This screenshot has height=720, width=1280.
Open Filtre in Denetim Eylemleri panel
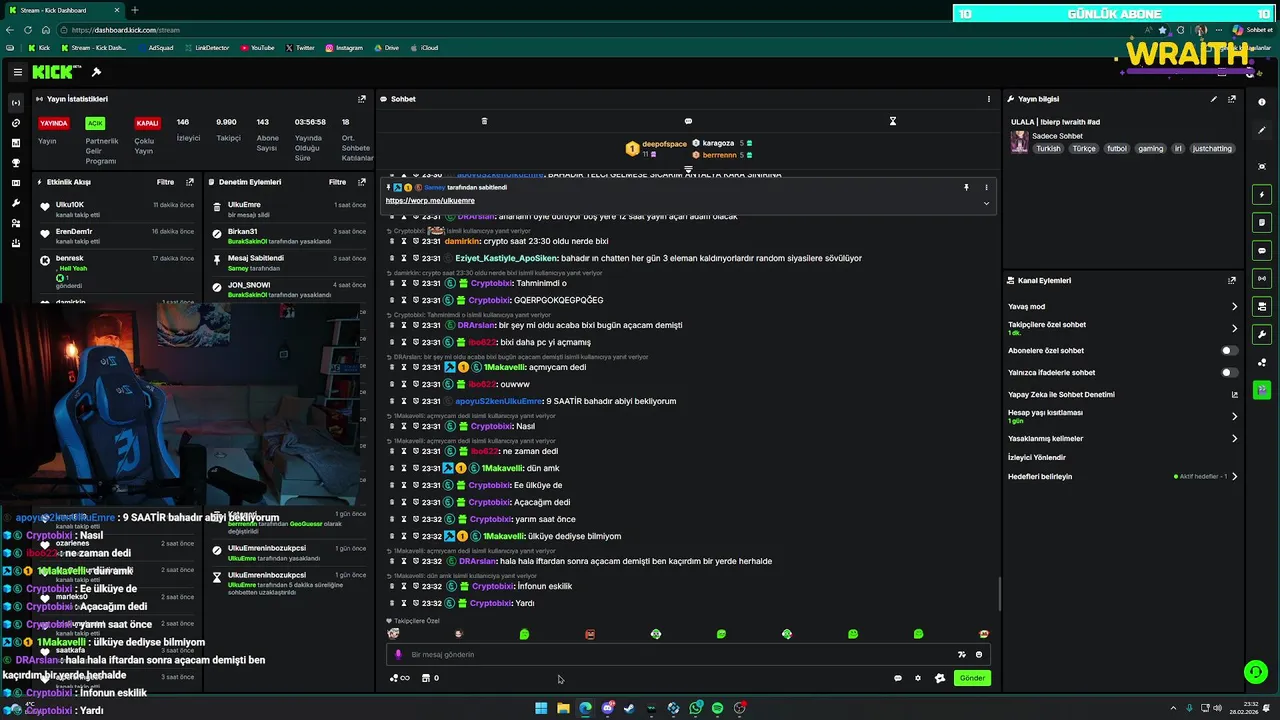click(x=338, y=182)
